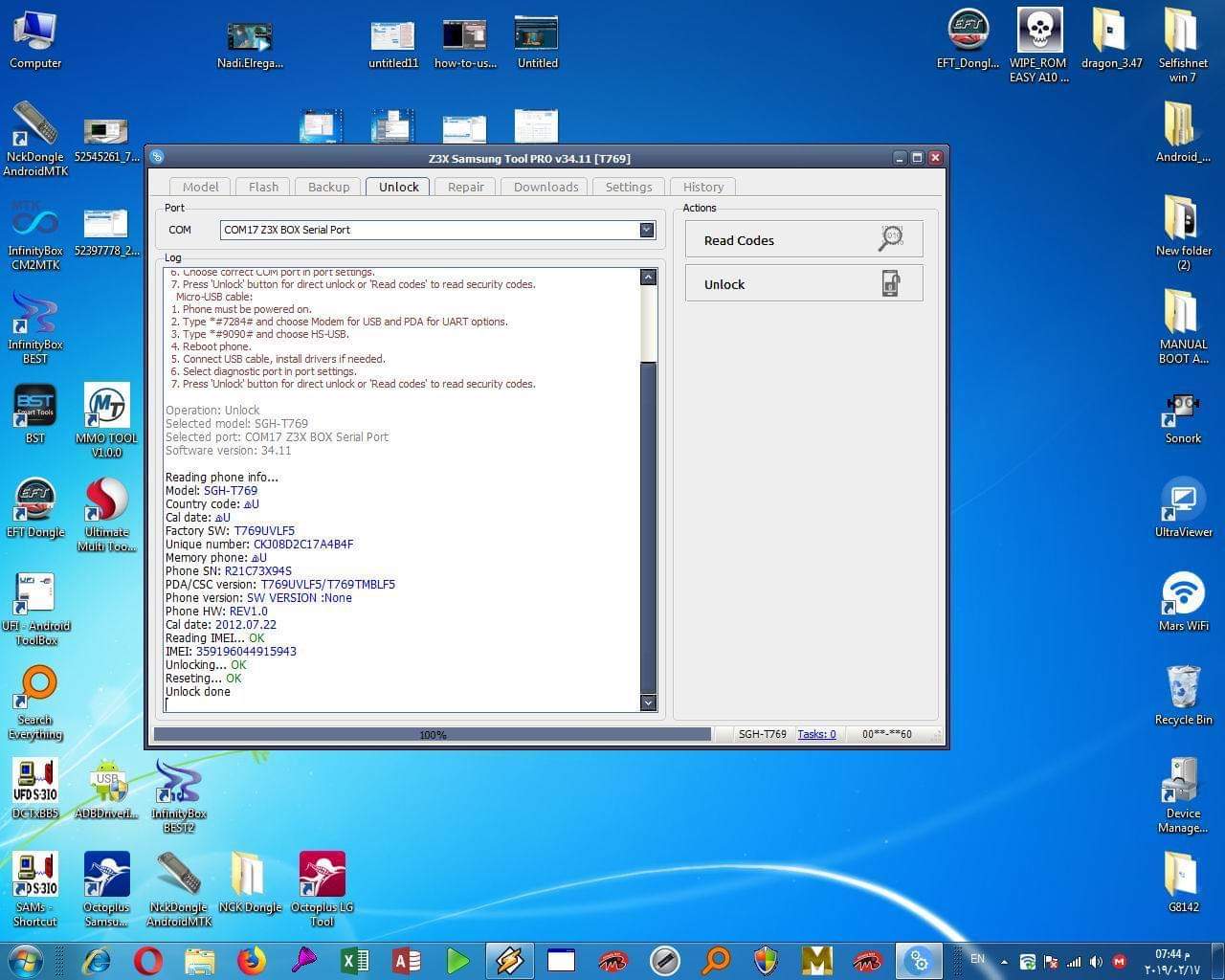Open the Computer desktop icon

coord(35,40)
